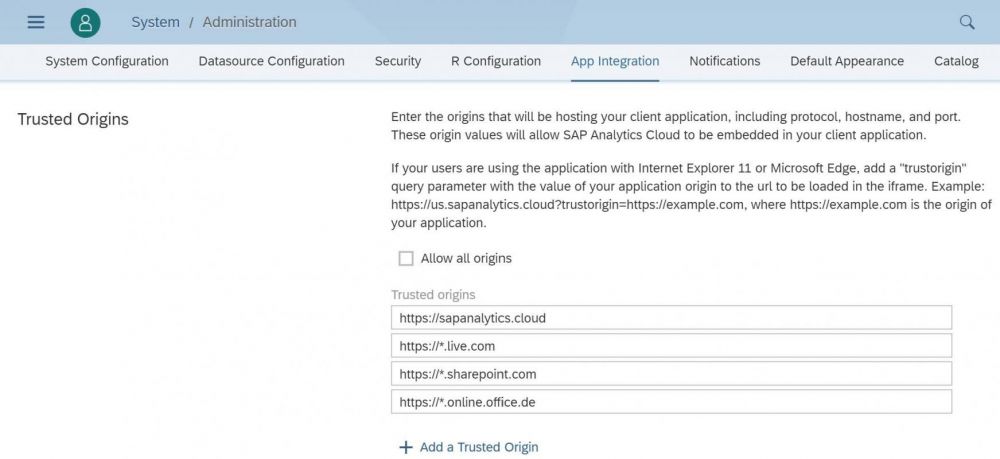
Task: Go to the Notifications tab
Action: (x=724, y=61)
